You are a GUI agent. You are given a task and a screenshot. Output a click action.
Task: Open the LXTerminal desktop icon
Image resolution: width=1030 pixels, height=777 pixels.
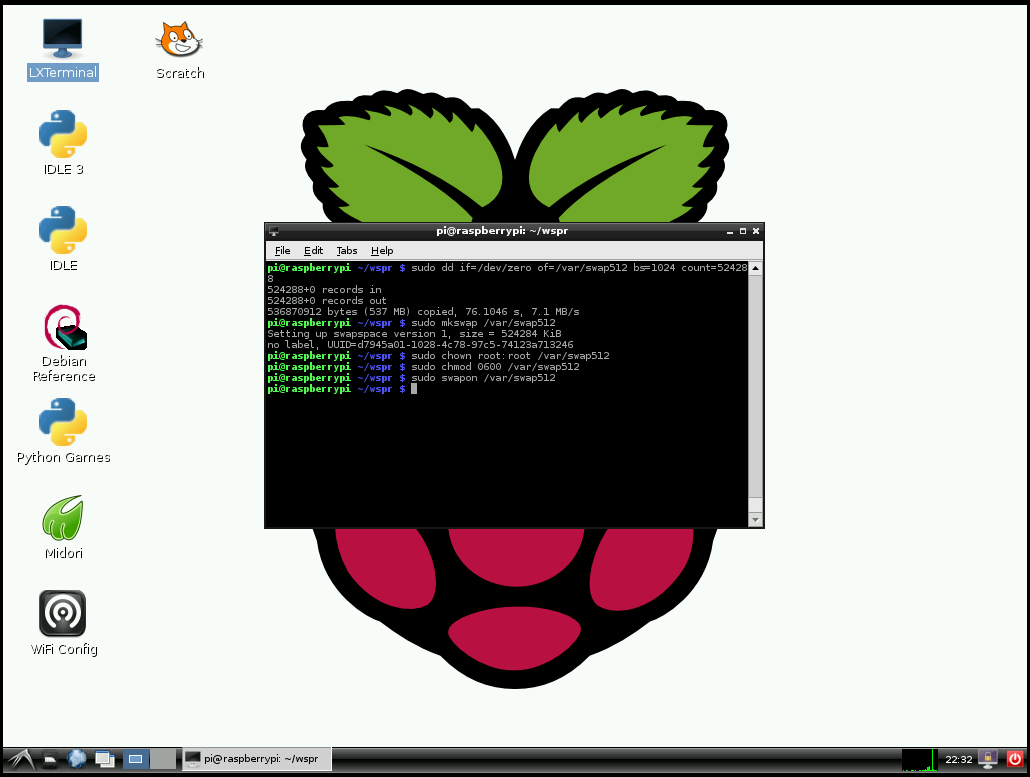(62, 49)
